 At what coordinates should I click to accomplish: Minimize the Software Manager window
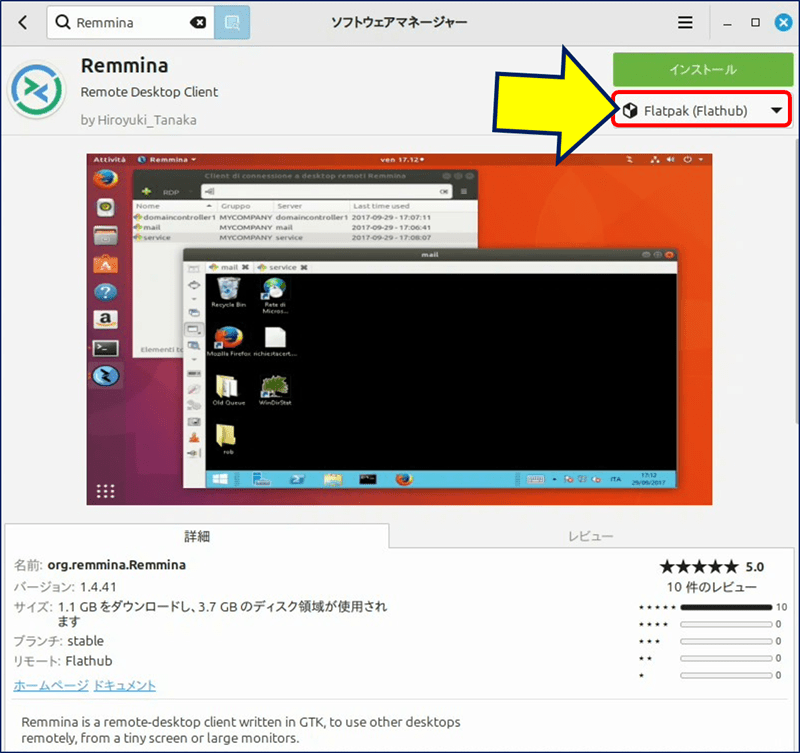click(x=728, y=23)
